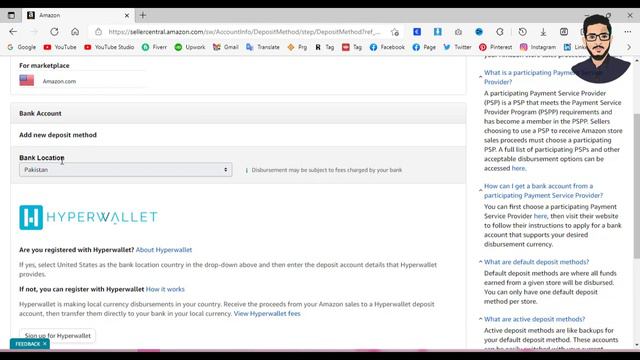Viewport: 640px width, 360px height.
Task: Open a new tab with plus icon
Action: (143, 15)
